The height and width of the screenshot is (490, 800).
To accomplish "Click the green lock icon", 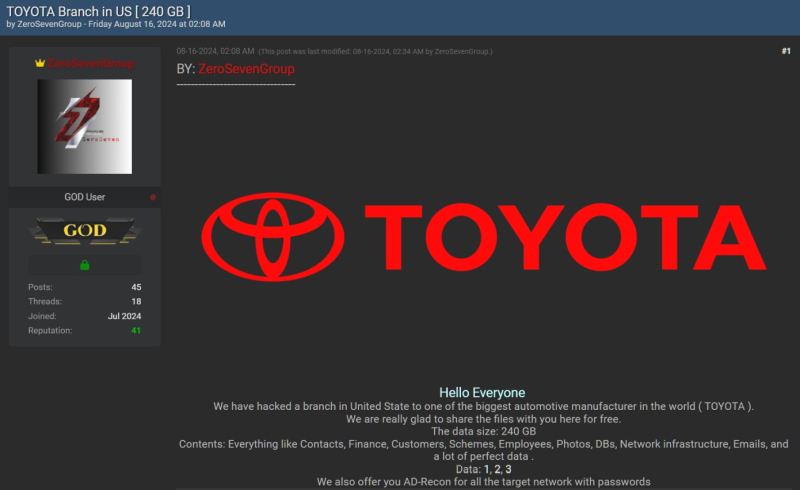I will tap(85, 265).
